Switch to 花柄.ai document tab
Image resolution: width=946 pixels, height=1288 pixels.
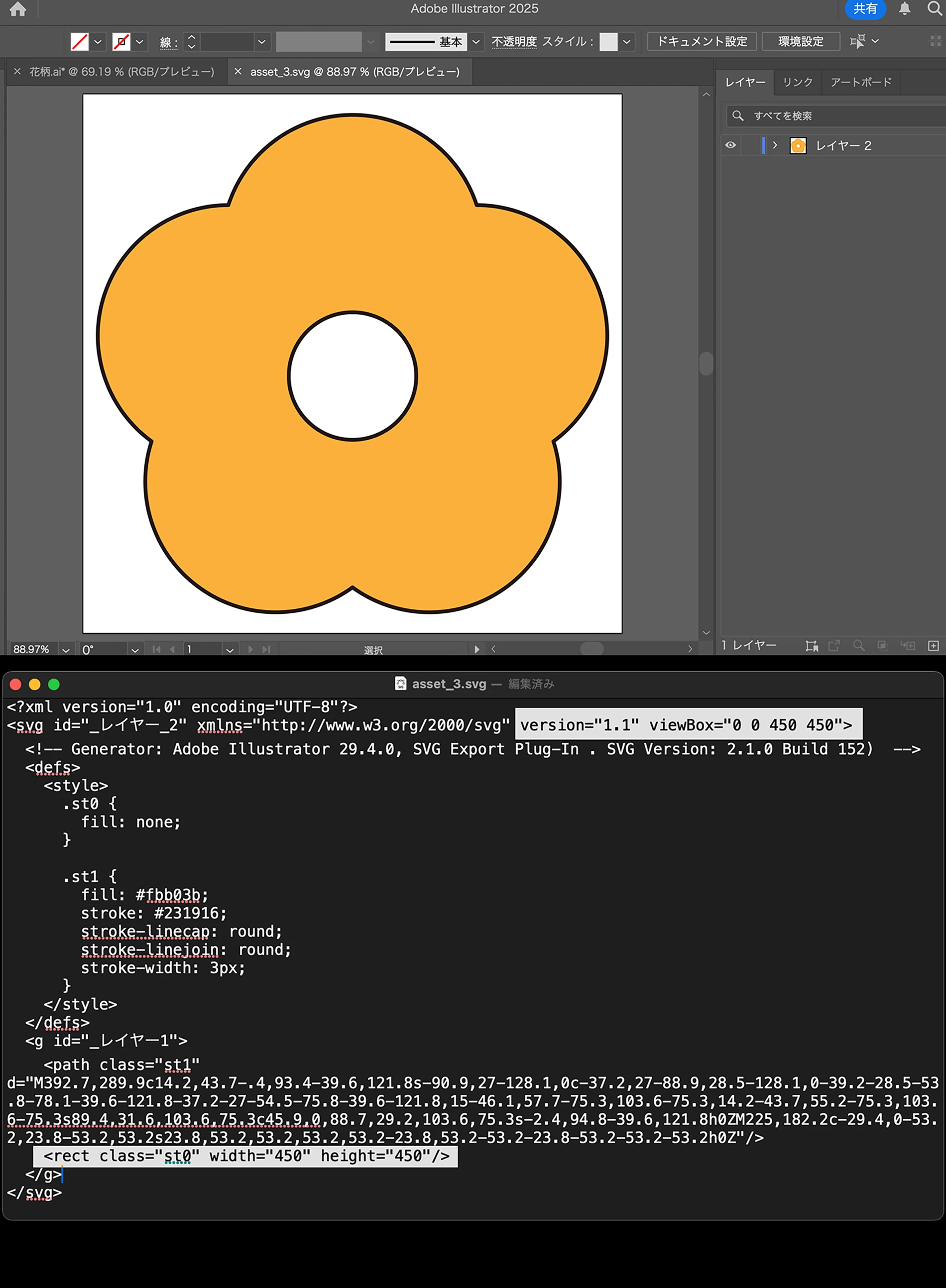pos(122,72)
